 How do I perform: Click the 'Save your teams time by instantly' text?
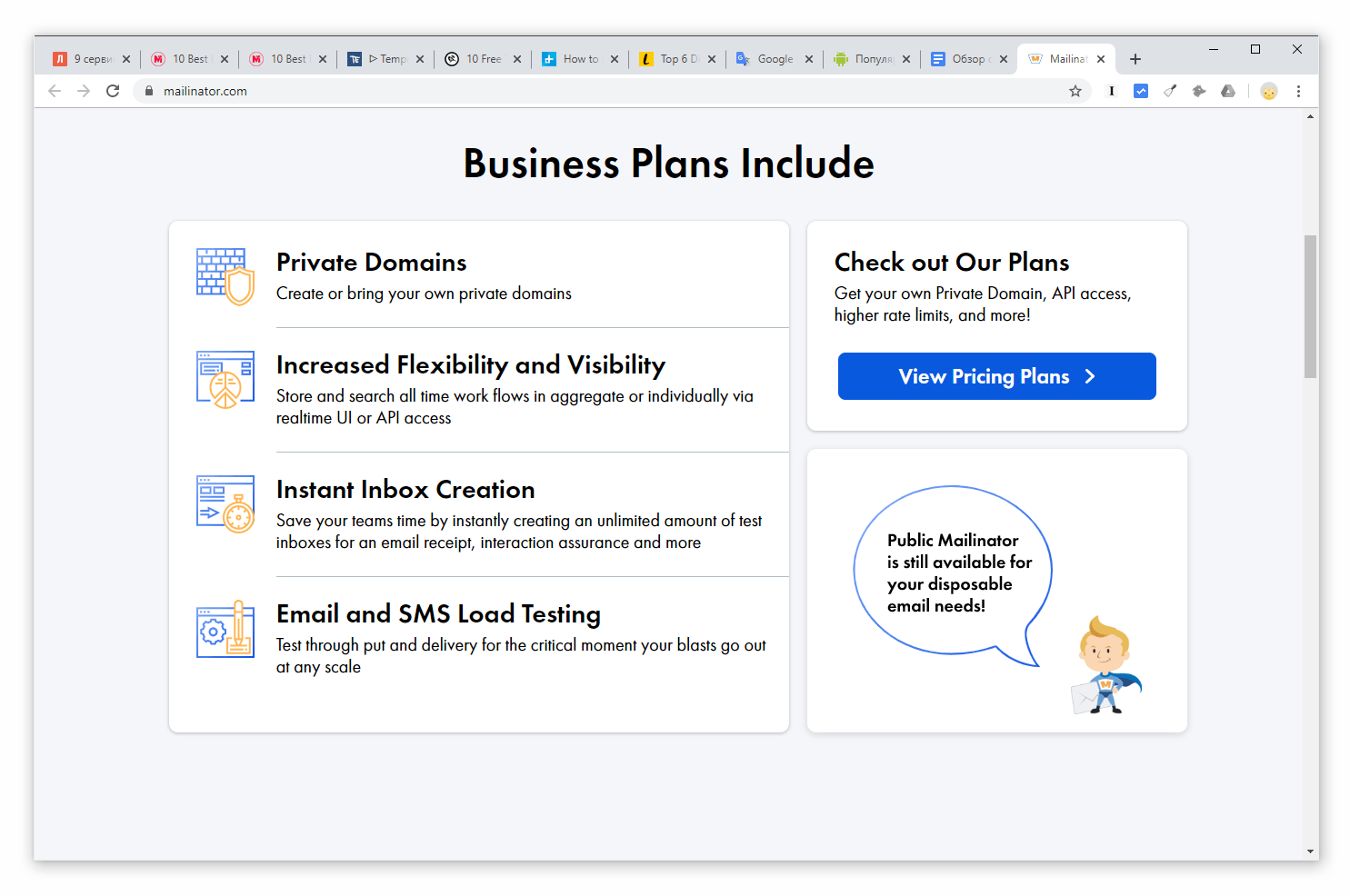coord(519,532)
